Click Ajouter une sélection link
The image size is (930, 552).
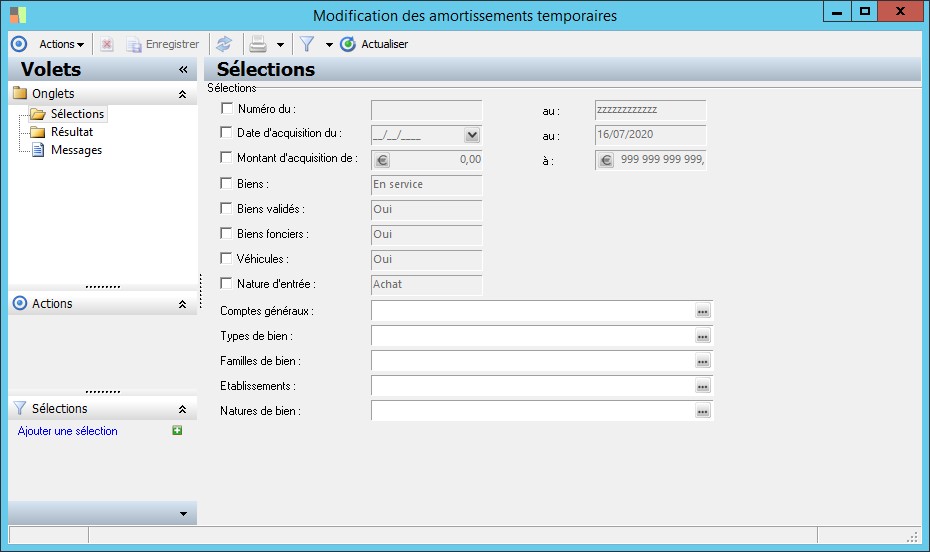68,431
